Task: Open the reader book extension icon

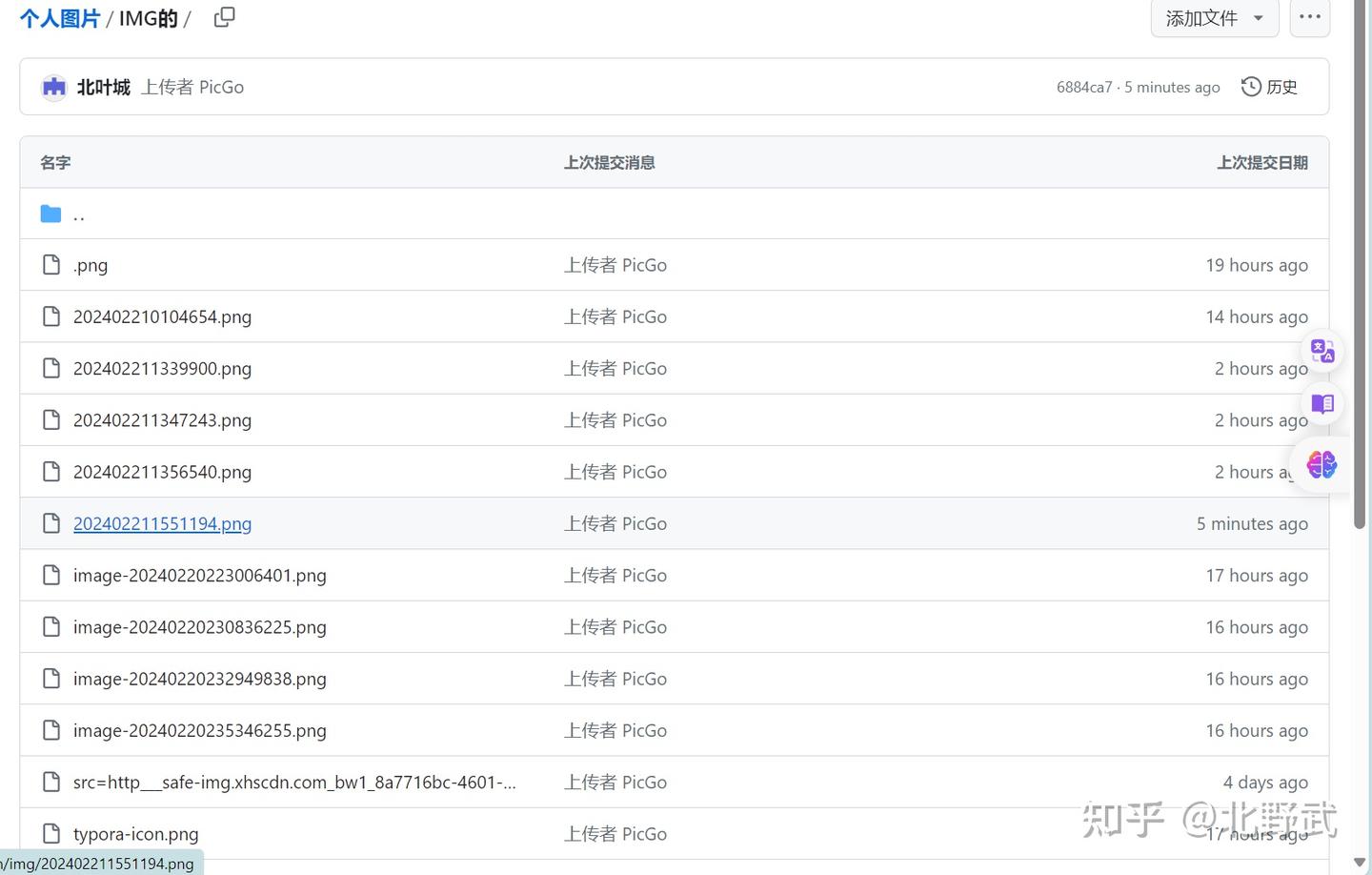Action: click(x=1322, y=403)
